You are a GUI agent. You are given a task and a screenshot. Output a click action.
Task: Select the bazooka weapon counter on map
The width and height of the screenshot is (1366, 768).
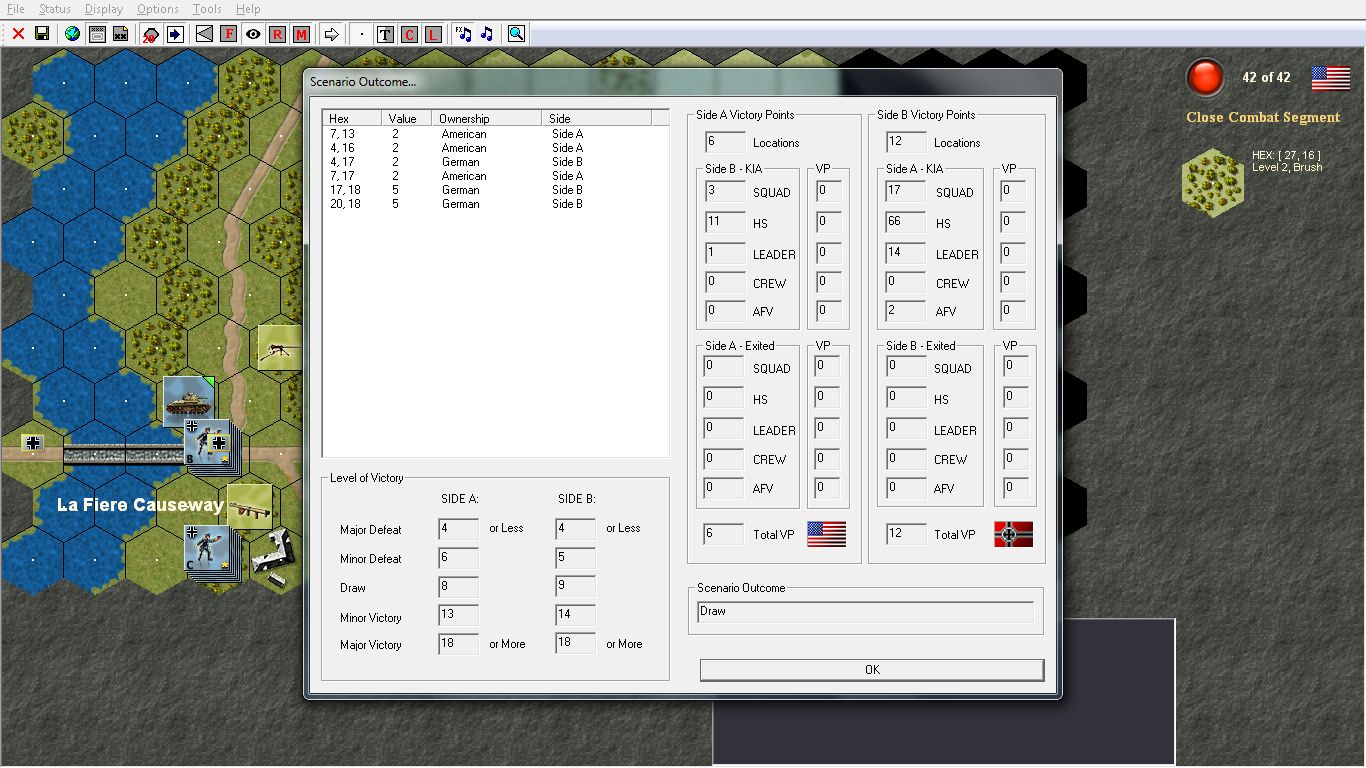pyautogui.click(x=249, y=507)
